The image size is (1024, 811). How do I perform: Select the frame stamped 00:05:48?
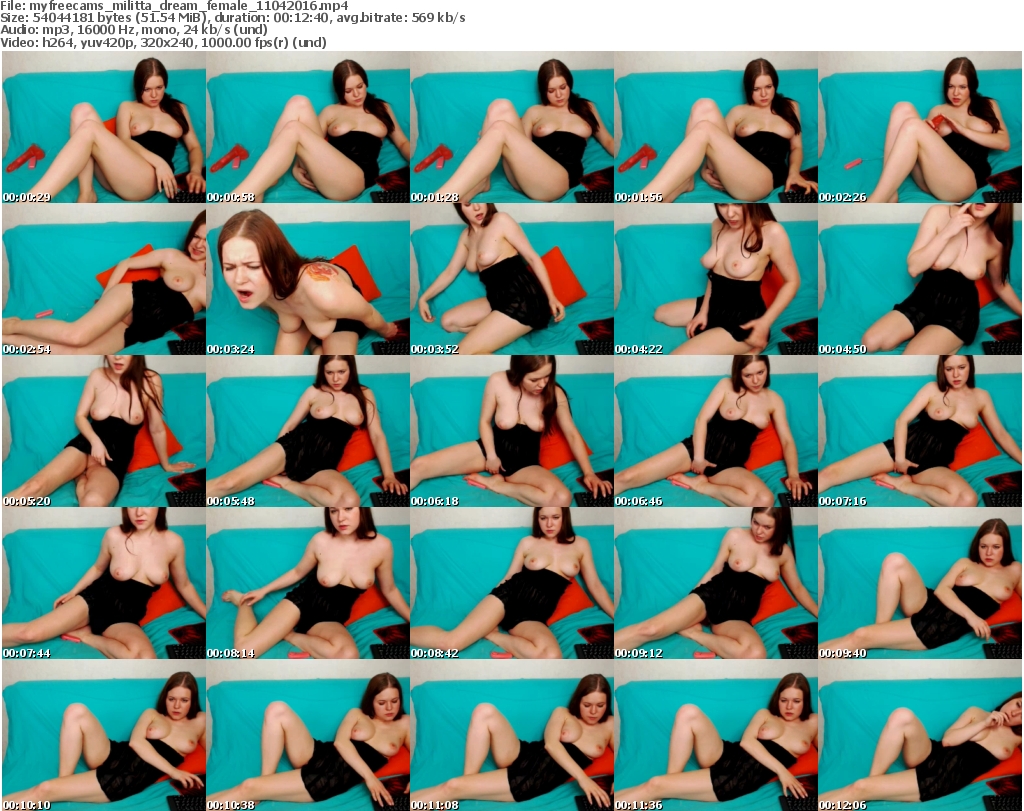point(308,431)
